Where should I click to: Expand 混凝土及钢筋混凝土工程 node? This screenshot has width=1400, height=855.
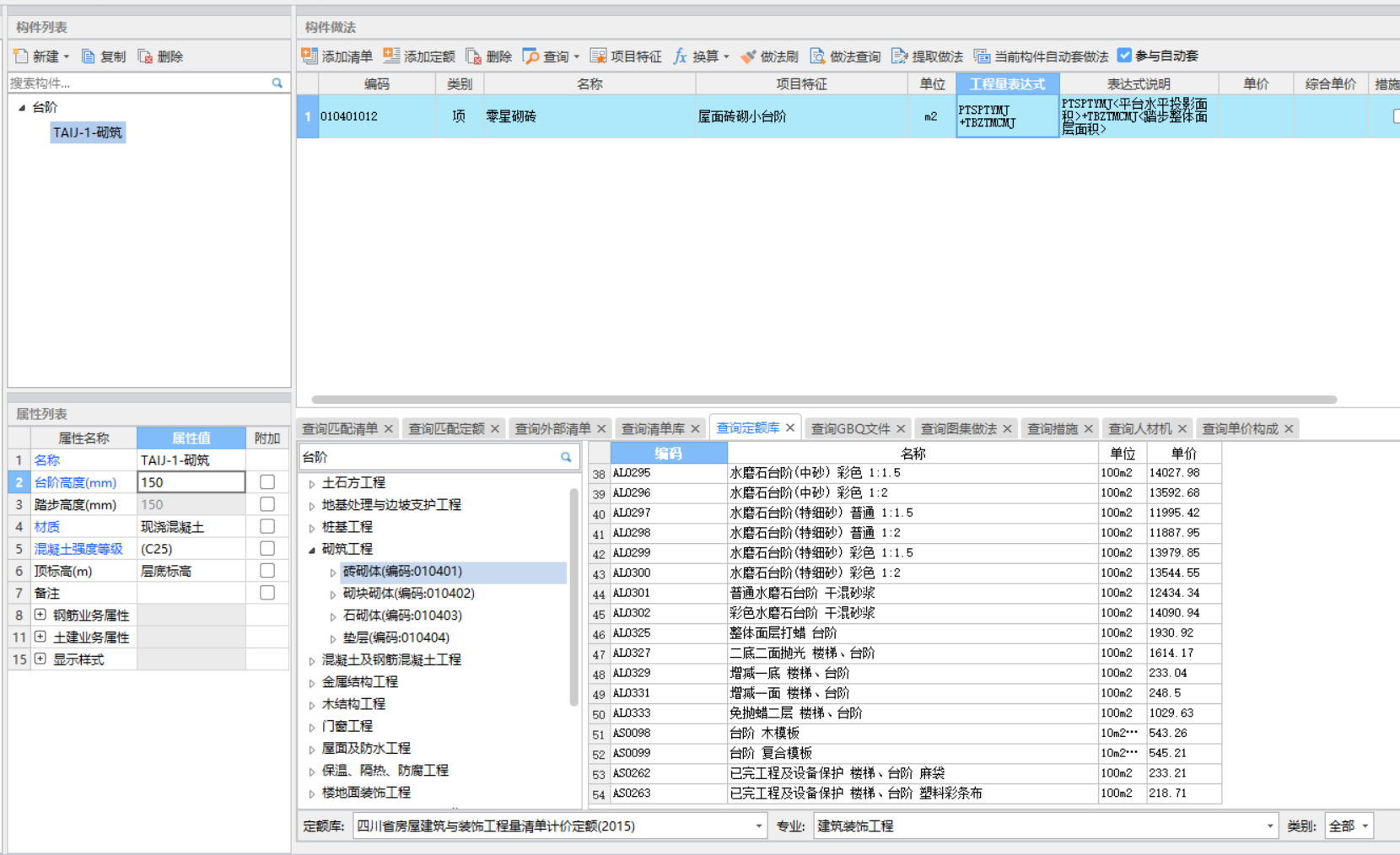pos(312,660)
